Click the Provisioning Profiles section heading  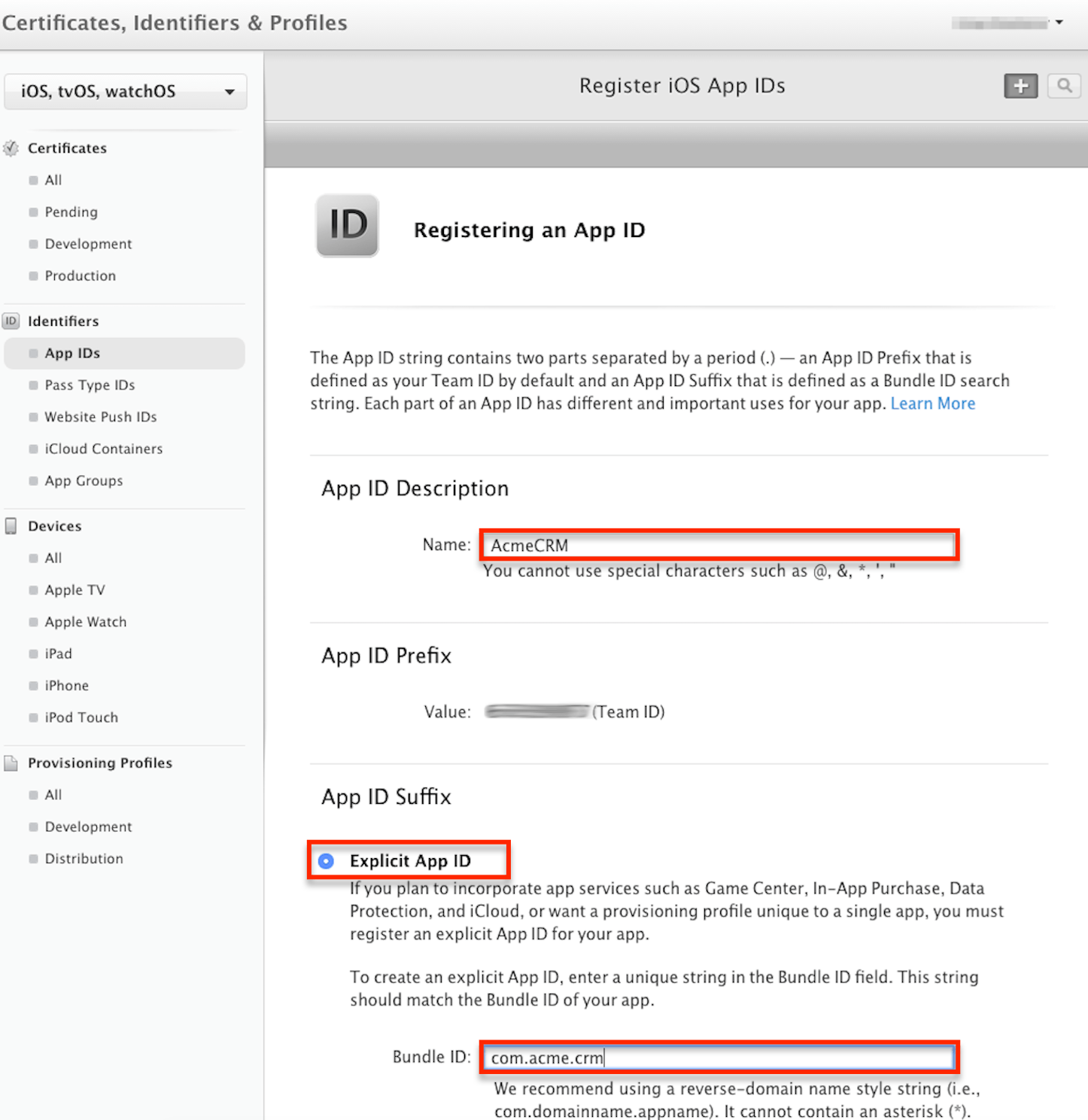pyautogui.click(x=100, y=763)
